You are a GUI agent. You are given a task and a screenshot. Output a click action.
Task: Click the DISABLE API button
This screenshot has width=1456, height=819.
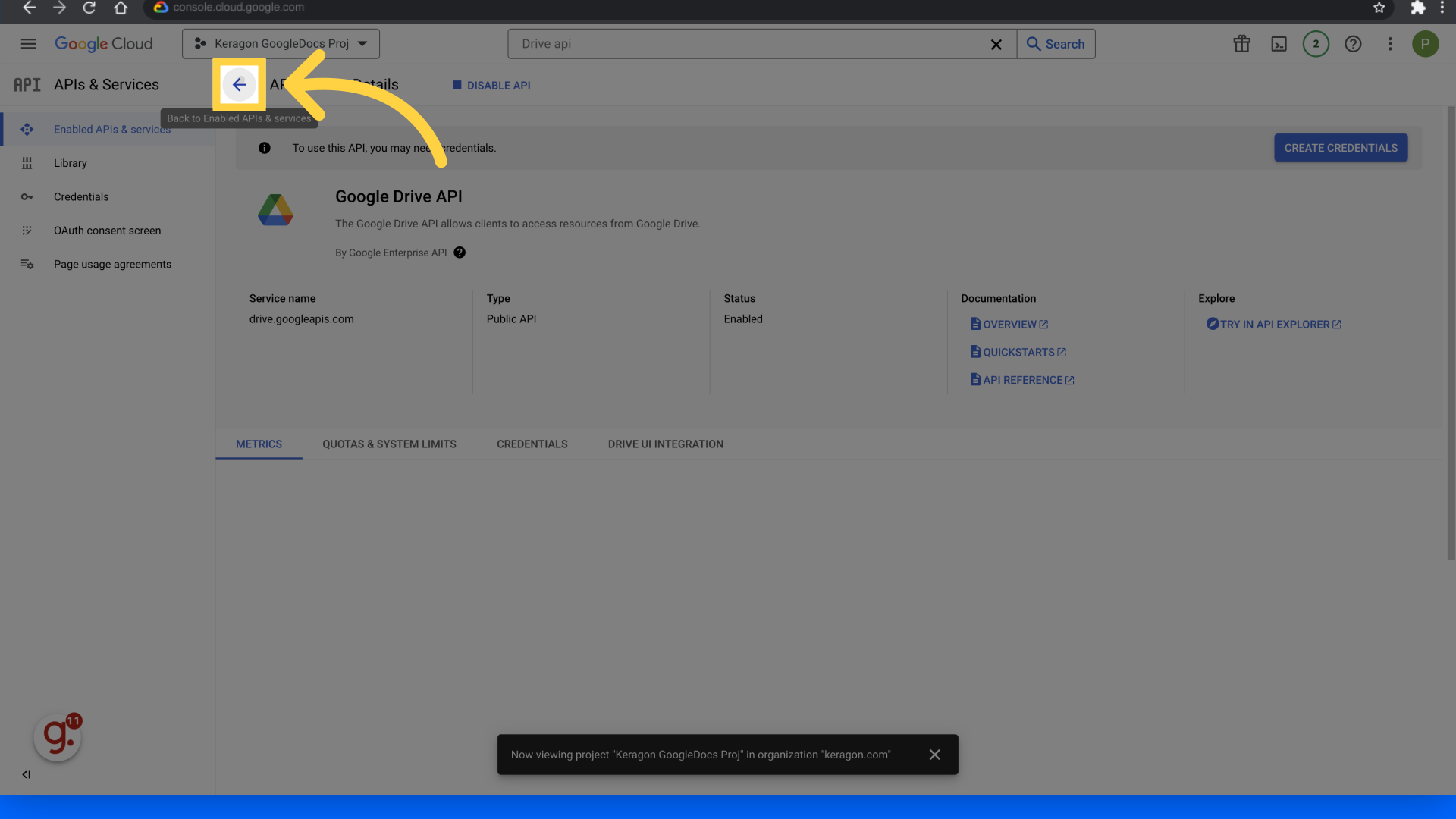coord(491,86)
